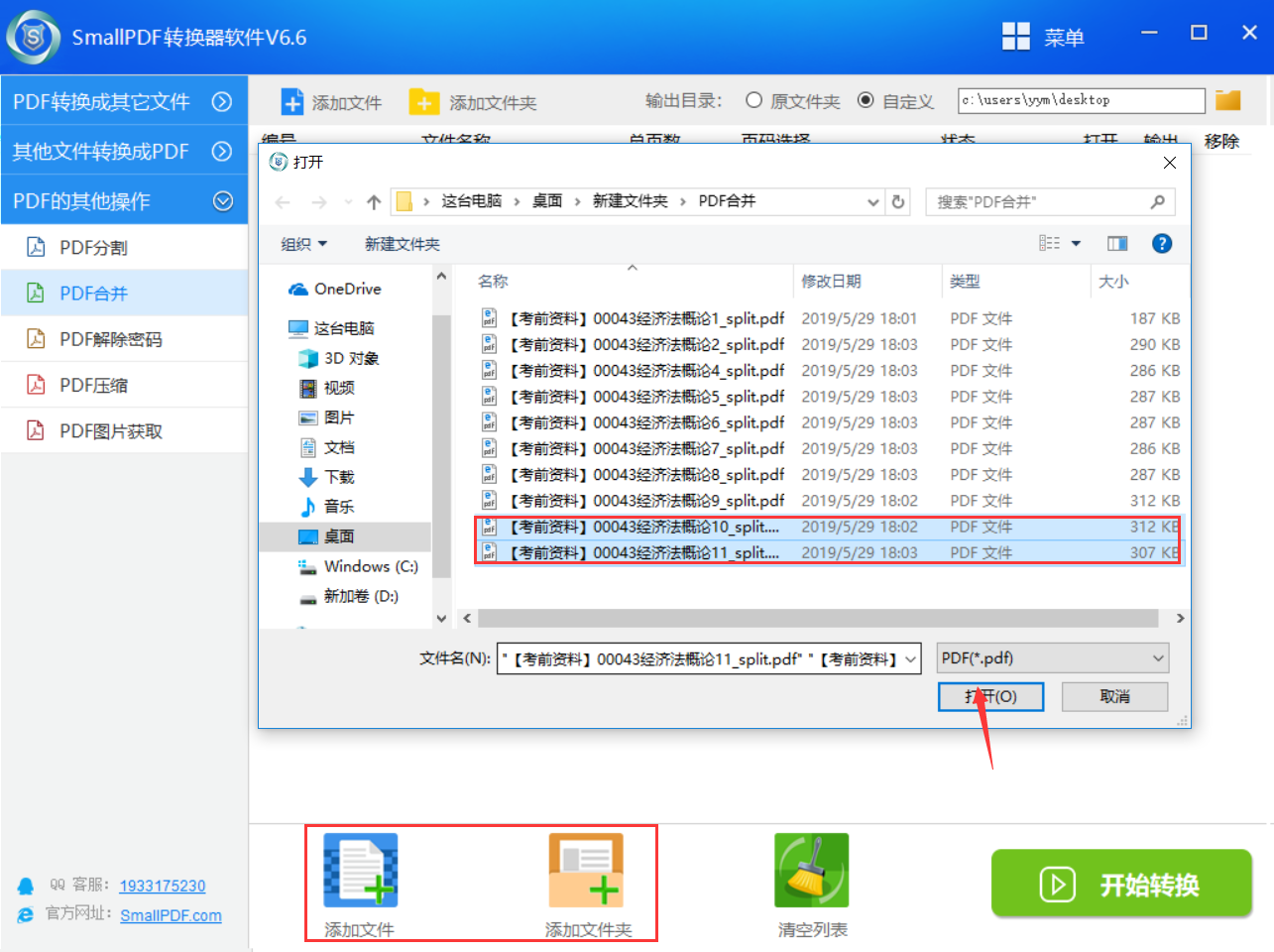The image size is (1274, 952).
Task: Click the 清空列表 broom icon
Action: [812, 871]
